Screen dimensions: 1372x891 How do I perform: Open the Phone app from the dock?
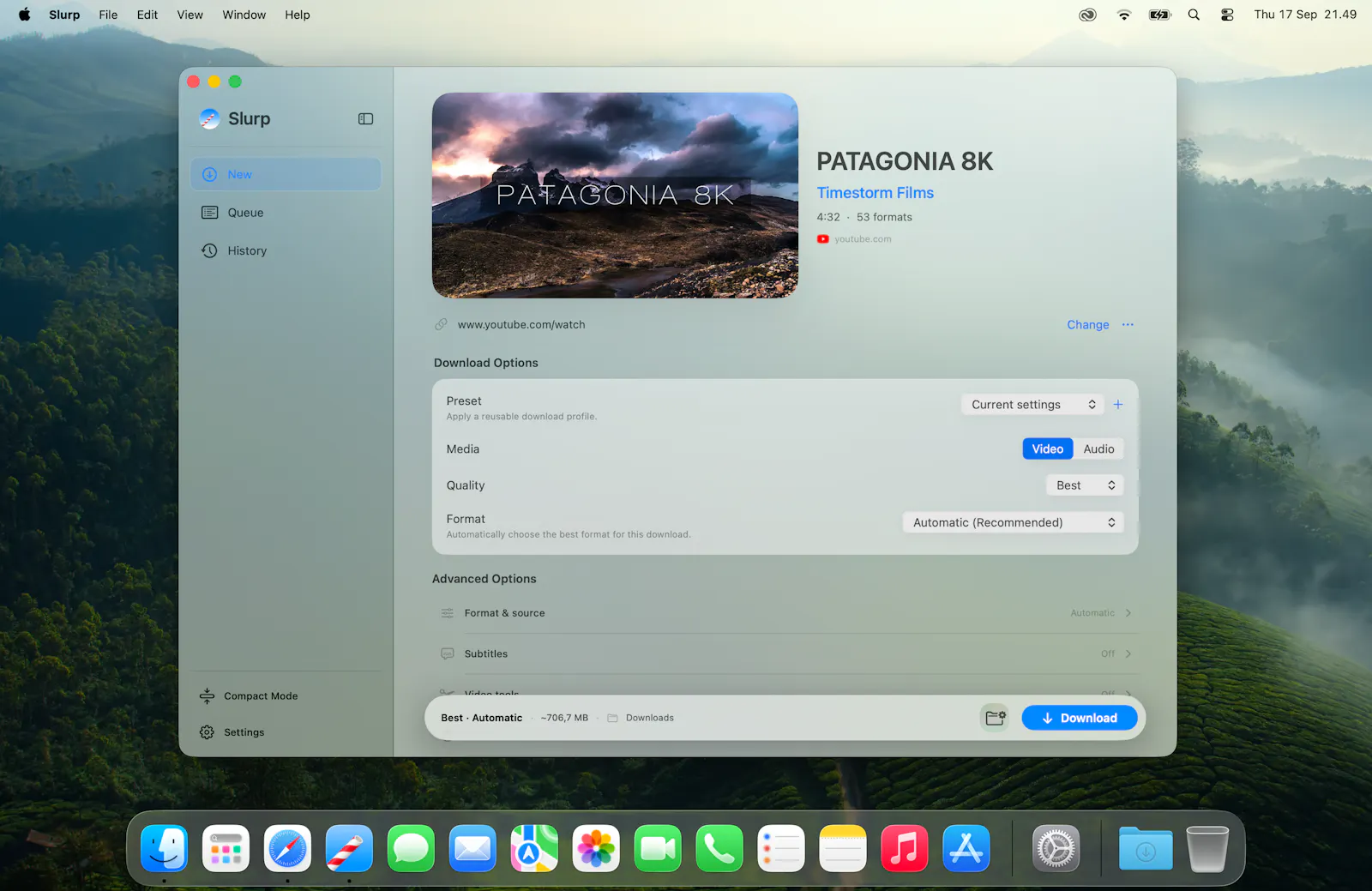pyautogui.click(x=719, y=849)
